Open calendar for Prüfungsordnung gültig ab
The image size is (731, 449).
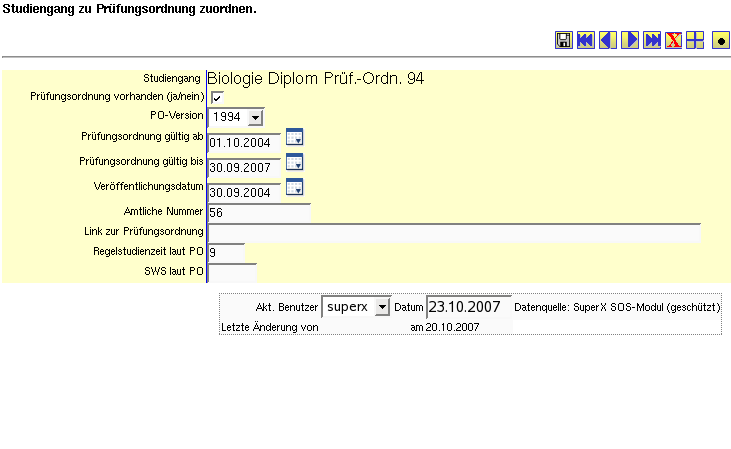pyautogui.click(x=294, y=138)
